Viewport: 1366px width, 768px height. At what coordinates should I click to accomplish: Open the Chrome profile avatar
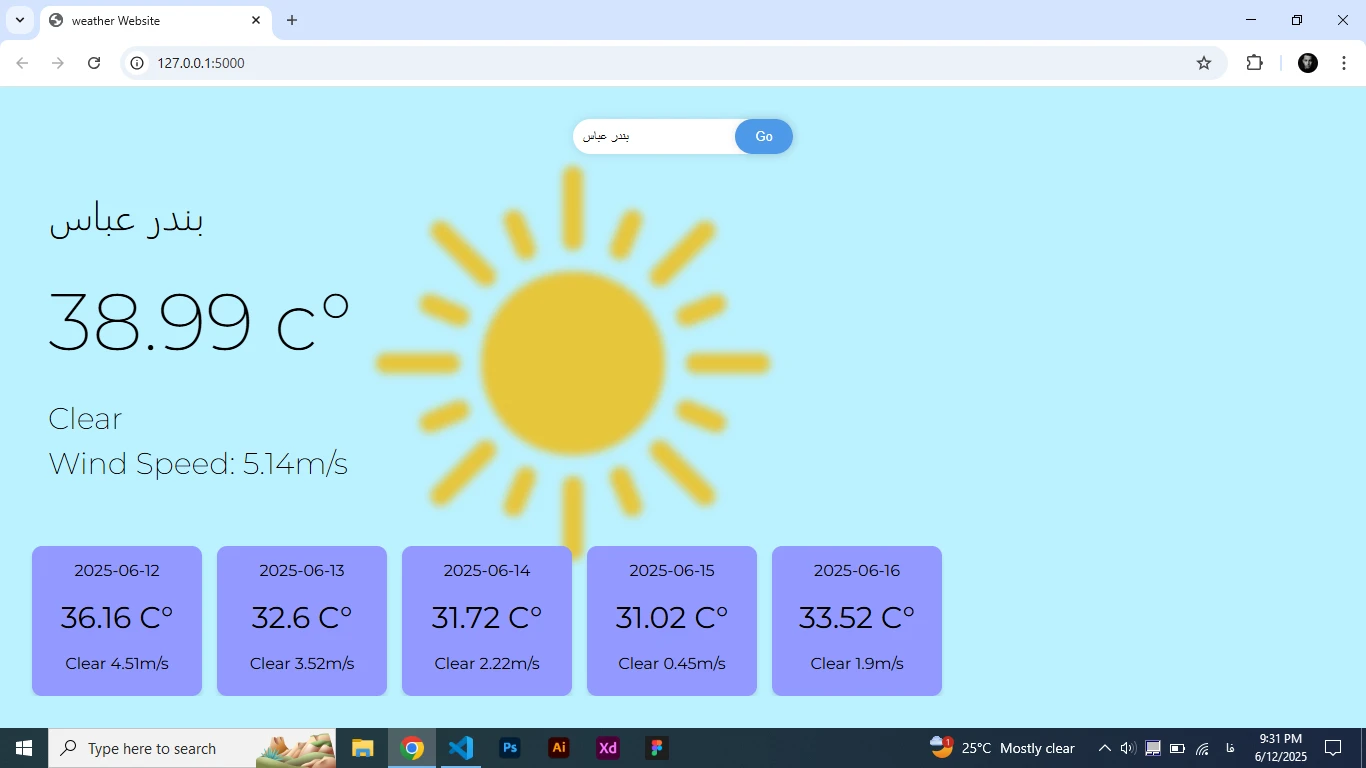click(1307, 63)
